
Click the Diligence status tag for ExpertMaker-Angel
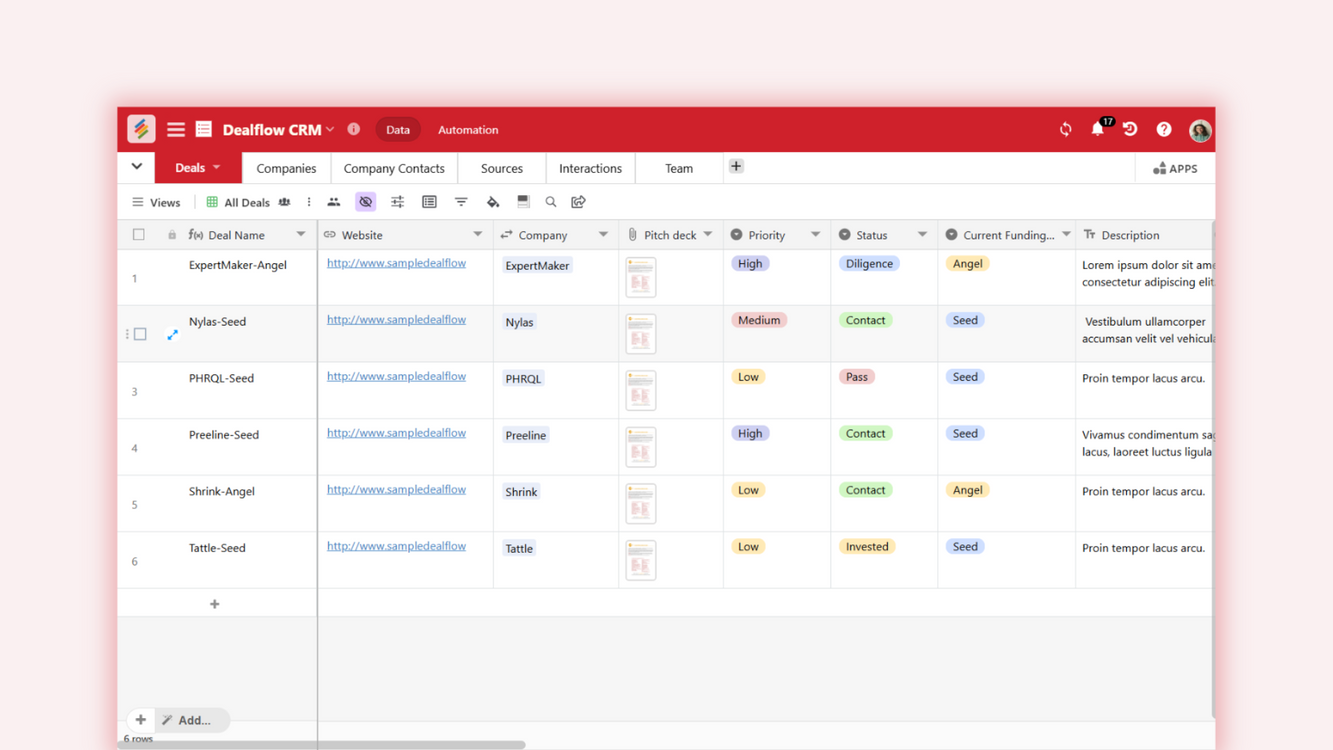pyautogui.click(x=869, y=264)
